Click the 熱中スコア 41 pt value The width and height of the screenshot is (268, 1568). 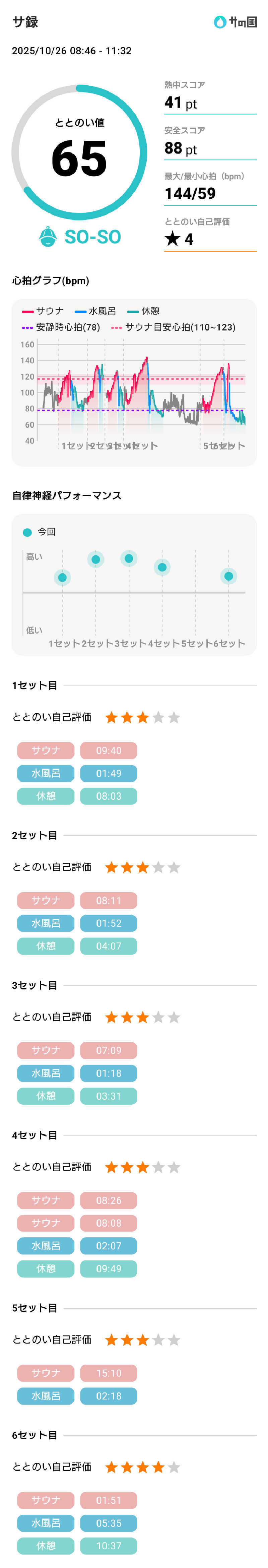tap(180, 103)
